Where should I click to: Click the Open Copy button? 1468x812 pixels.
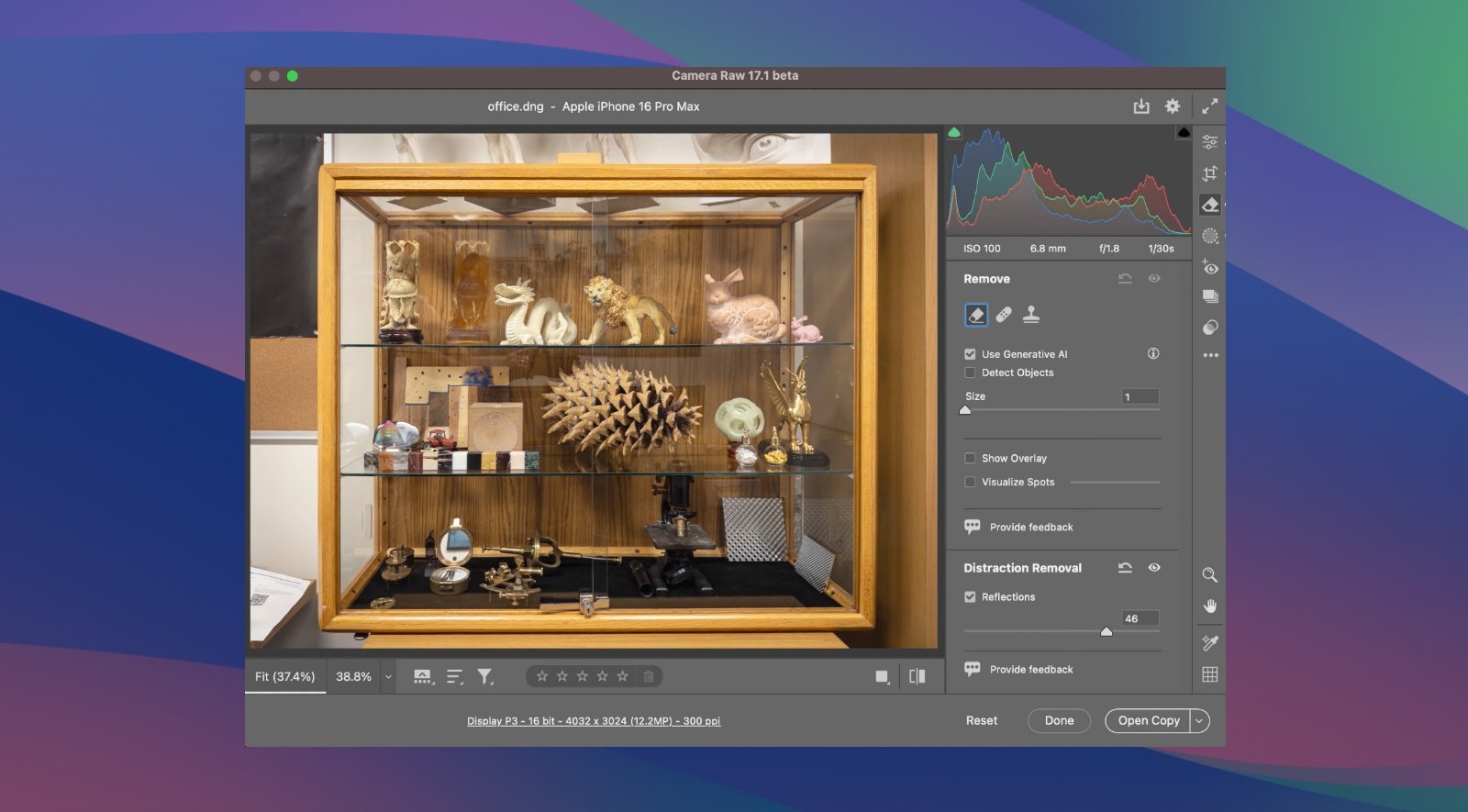[x=1148, y=720]
